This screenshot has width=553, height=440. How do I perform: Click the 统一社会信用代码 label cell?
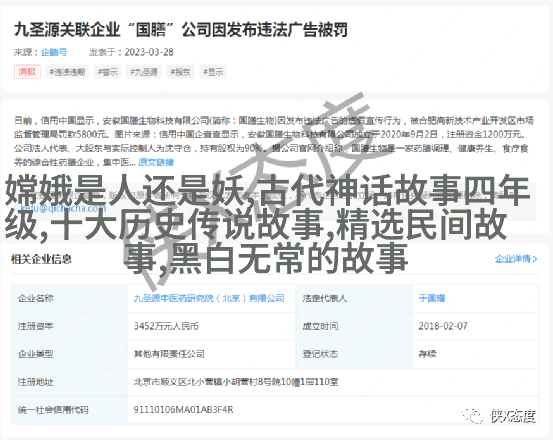(x=69, y=410)
